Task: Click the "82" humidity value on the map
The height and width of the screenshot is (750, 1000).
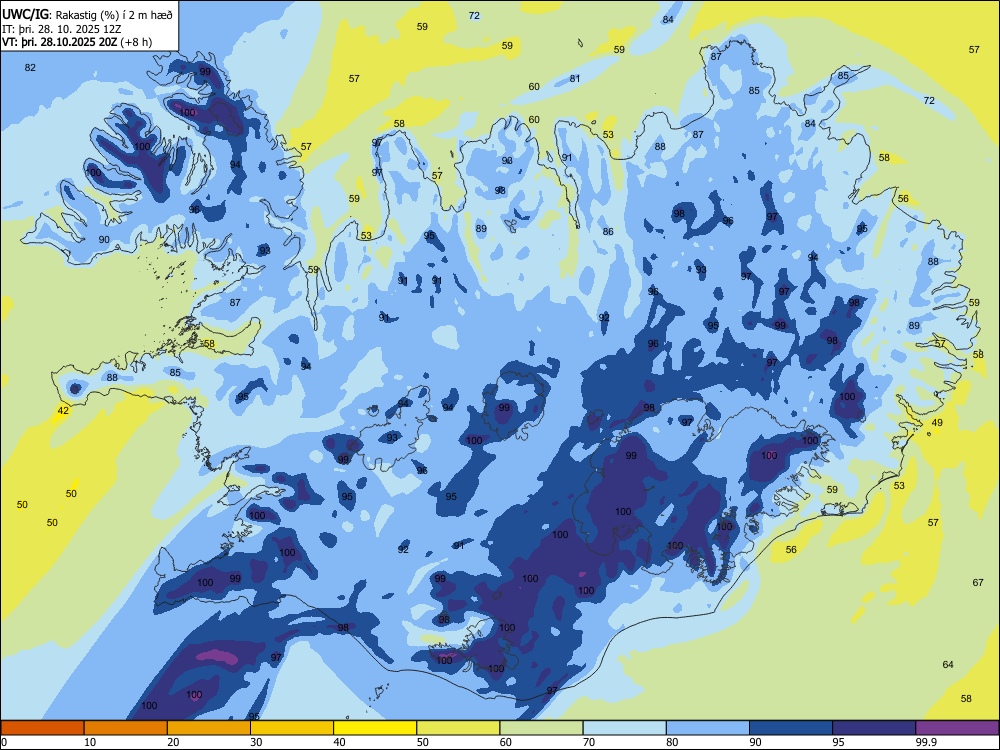Action: click(x=30, y=68)
